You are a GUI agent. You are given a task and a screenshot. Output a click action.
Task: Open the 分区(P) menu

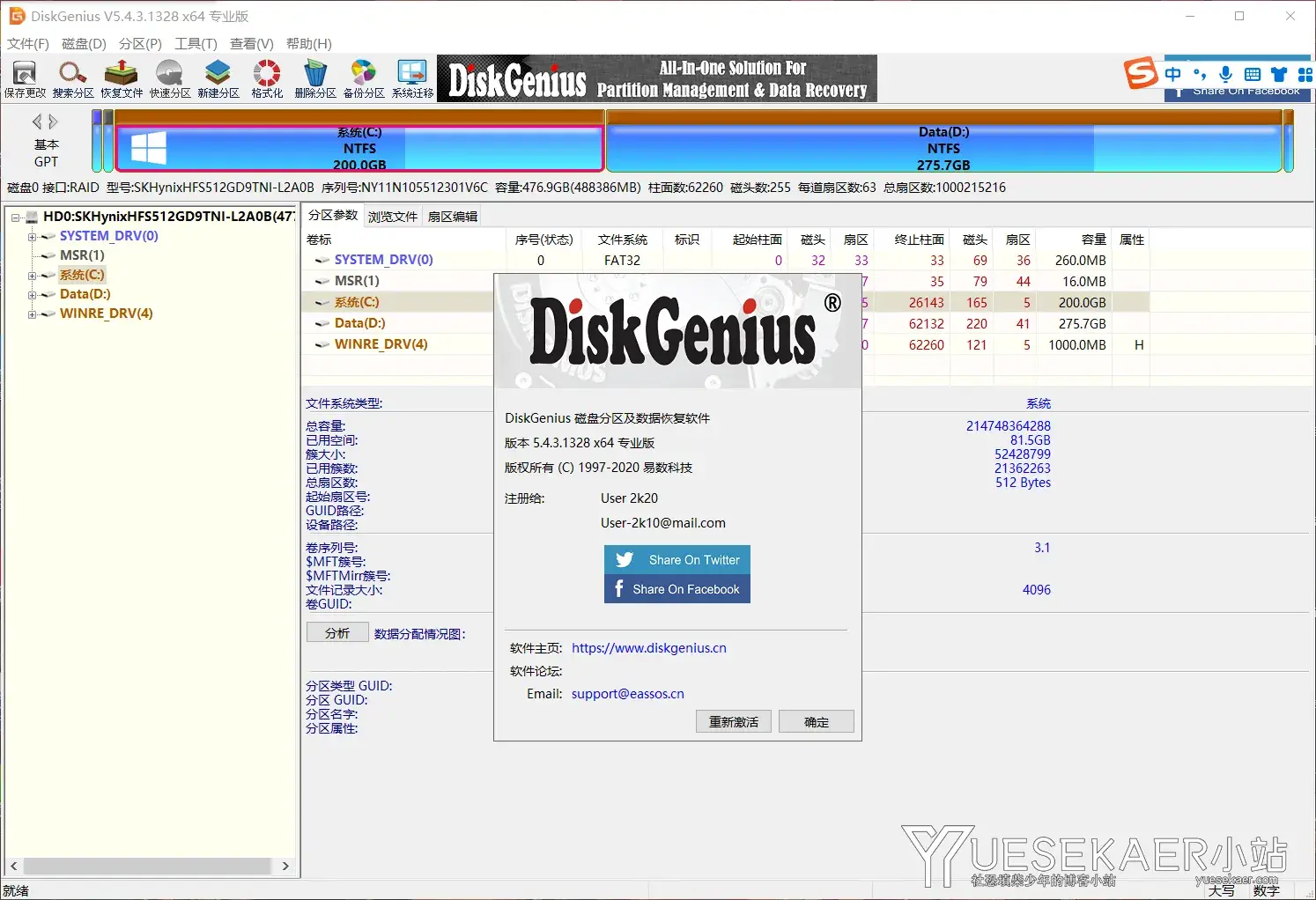140,44
